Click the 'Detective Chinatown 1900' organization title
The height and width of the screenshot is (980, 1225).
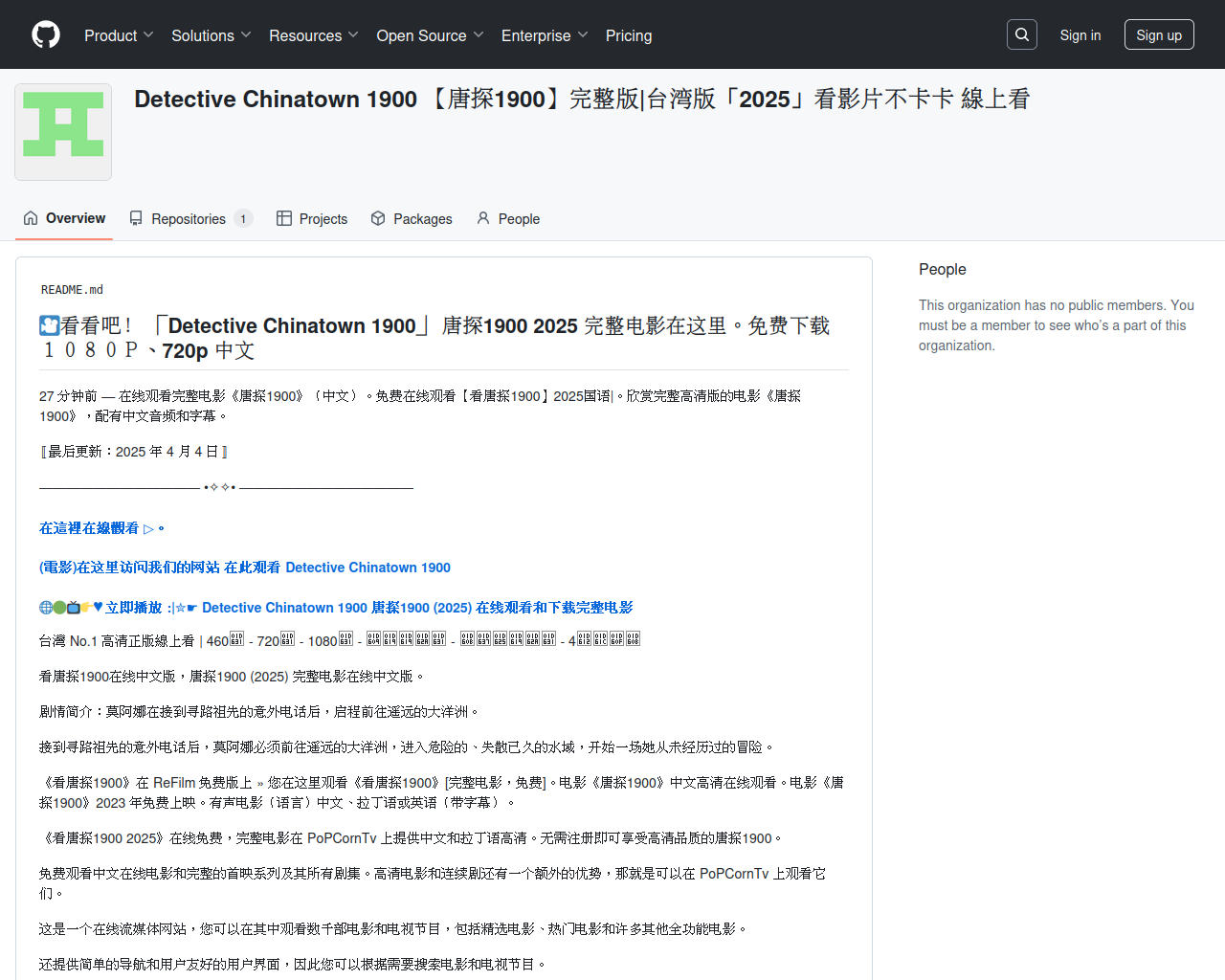click(582, 99)
